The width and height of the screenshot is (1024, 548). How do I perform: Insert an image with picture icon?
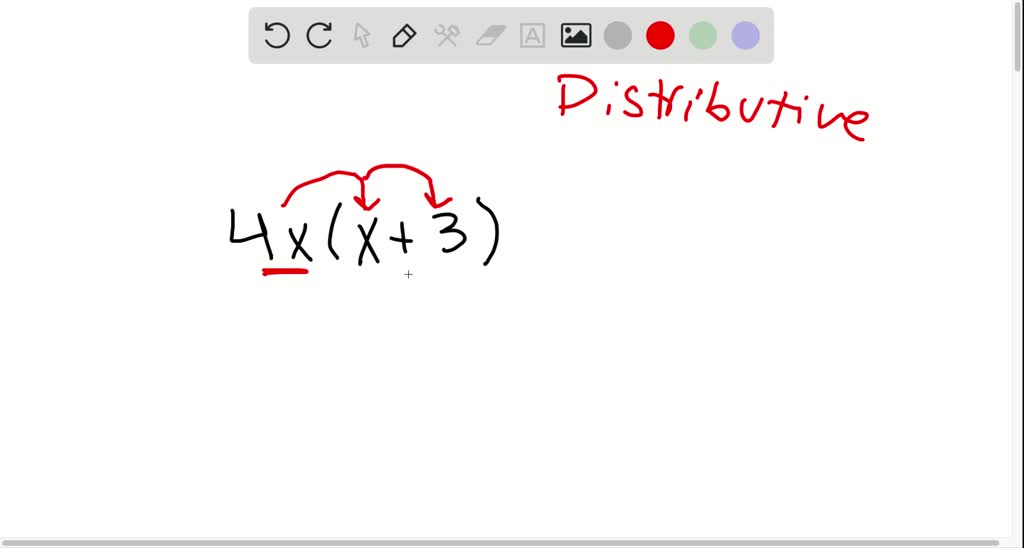pyautogui.click(x=576, y=35)
